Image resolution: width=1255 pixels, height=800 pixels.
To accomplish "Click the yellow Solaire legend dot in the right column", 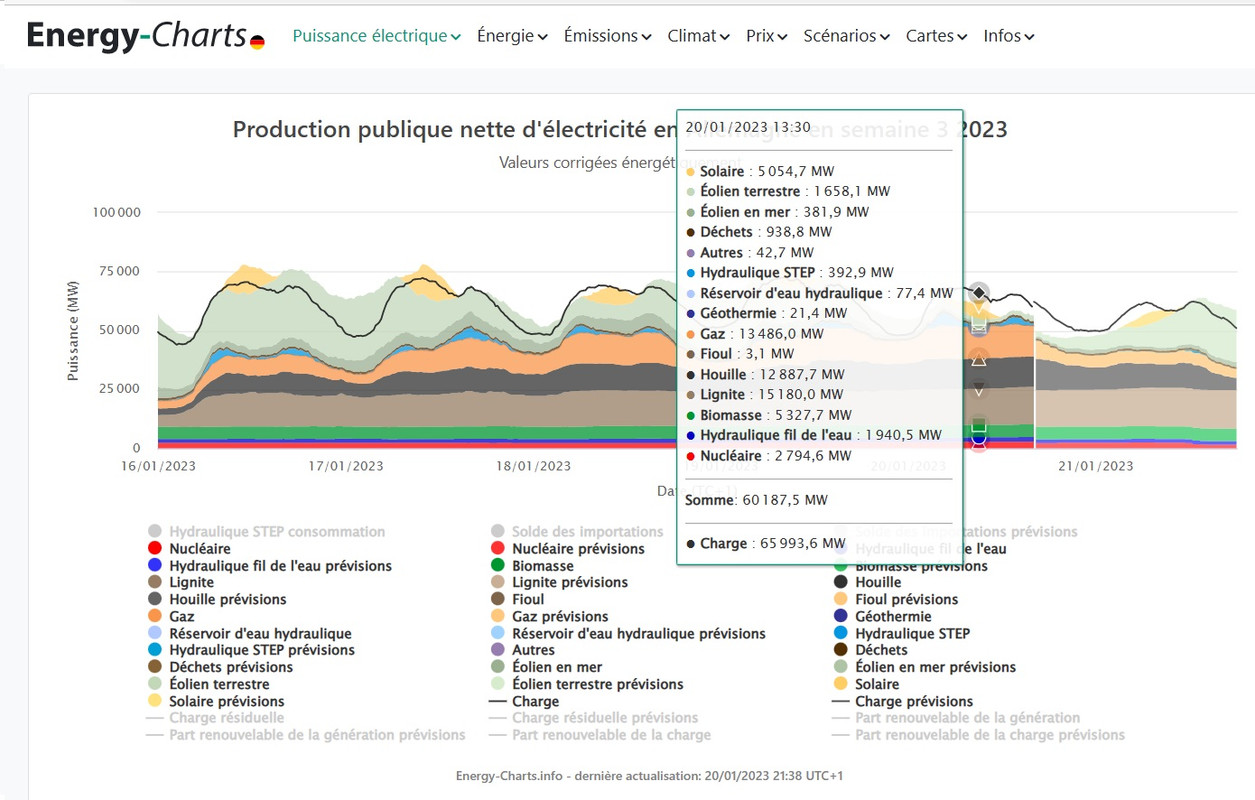I will [x=841, y=684].
